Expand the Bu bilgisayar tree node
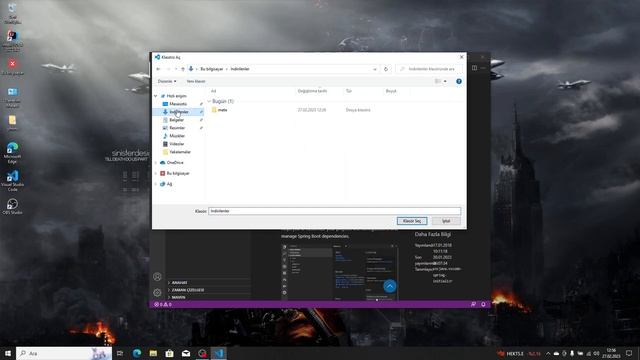Image resolution: width=640 pixels, height=360 pixels. pyautogui.click(x=156, y=173)
